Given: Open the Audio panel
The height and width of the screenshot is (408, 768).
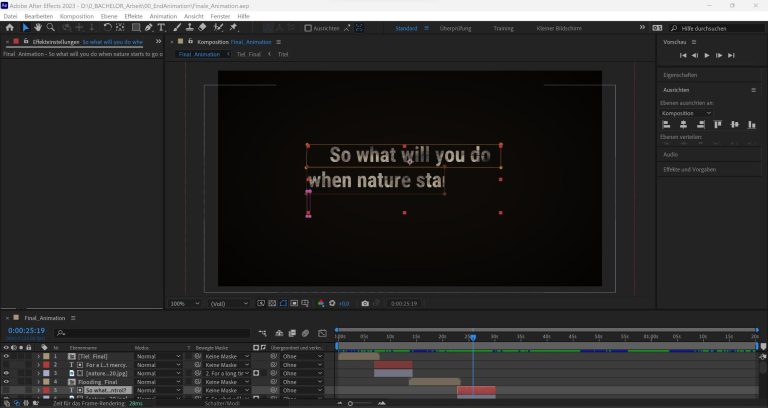Looking at the screenshot, I should (670, 155).
